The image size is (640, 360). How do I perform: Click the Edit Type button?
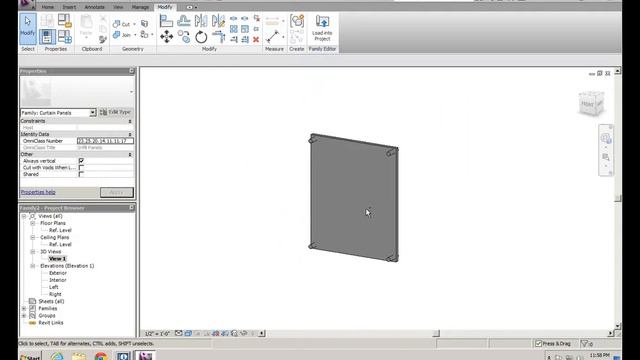pos(116,112)
